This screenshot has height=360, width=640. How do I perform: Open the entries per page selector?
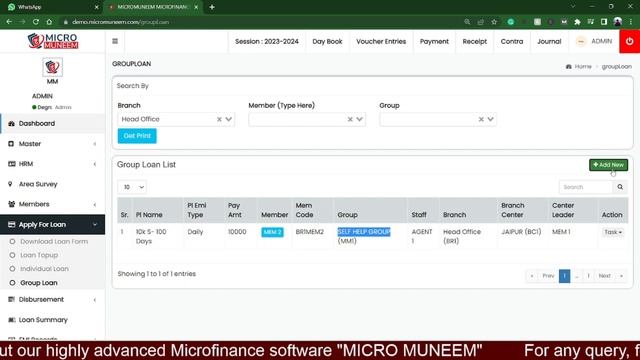(x=132, y=187)
